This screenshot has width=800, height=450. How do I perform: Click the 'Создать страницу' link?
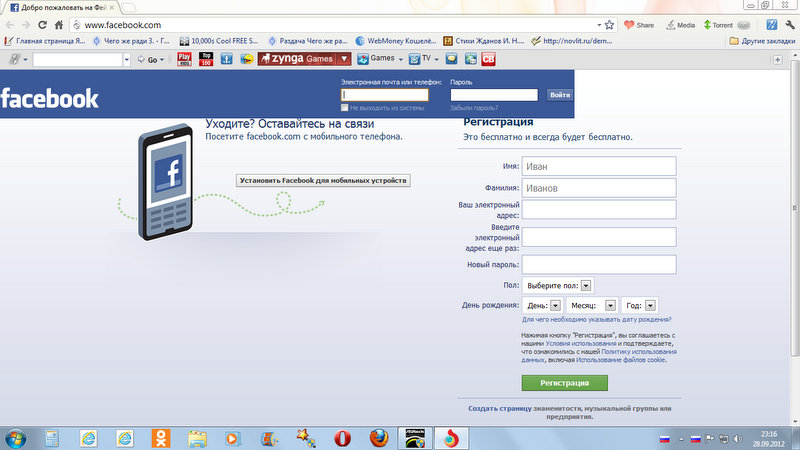coord(499,408)
